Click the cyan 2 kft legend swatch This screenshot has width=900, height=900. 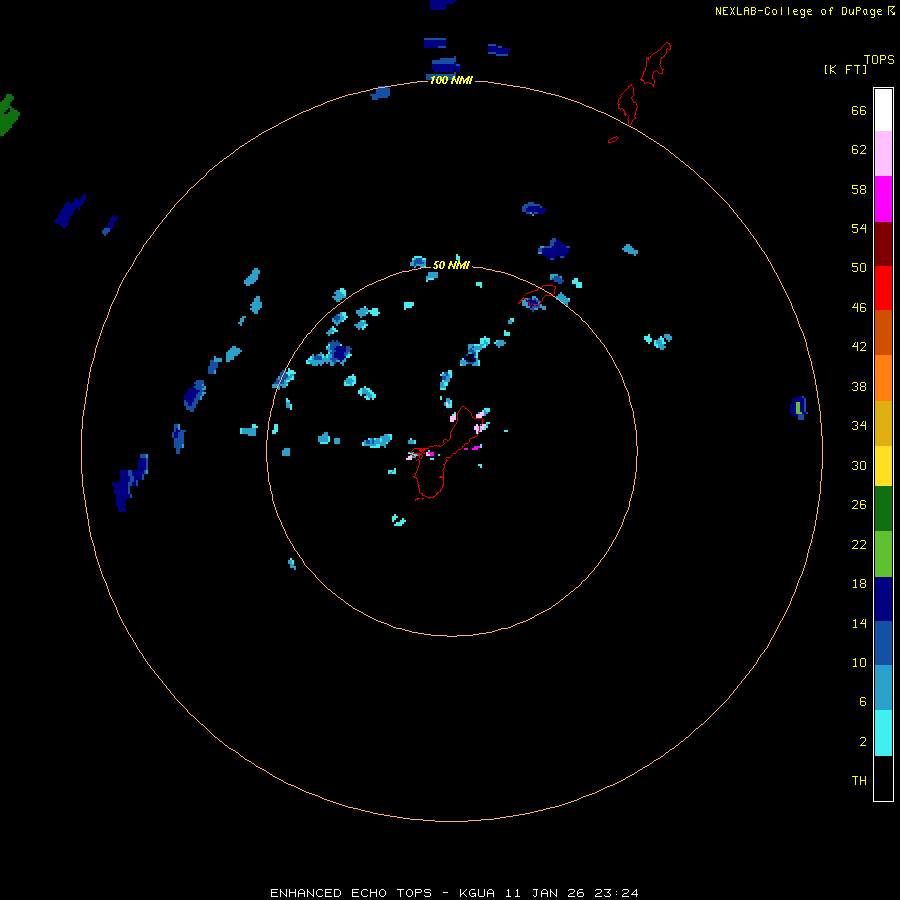point(883,733)
